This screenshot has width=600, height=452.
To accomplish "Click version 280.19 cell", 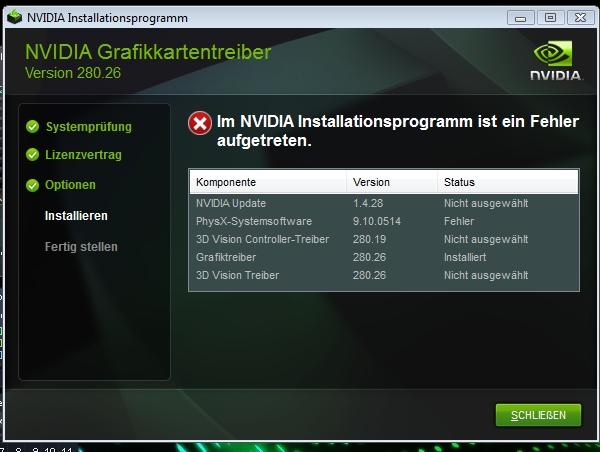I will point(369,239).
